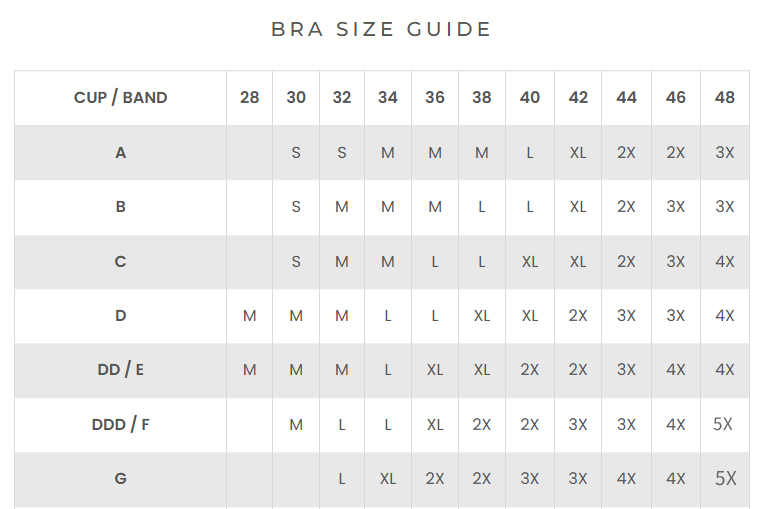Select the A cup row label
Image resolution: width=758 pixels, height=509 pixels.
[x=120, y=153]
